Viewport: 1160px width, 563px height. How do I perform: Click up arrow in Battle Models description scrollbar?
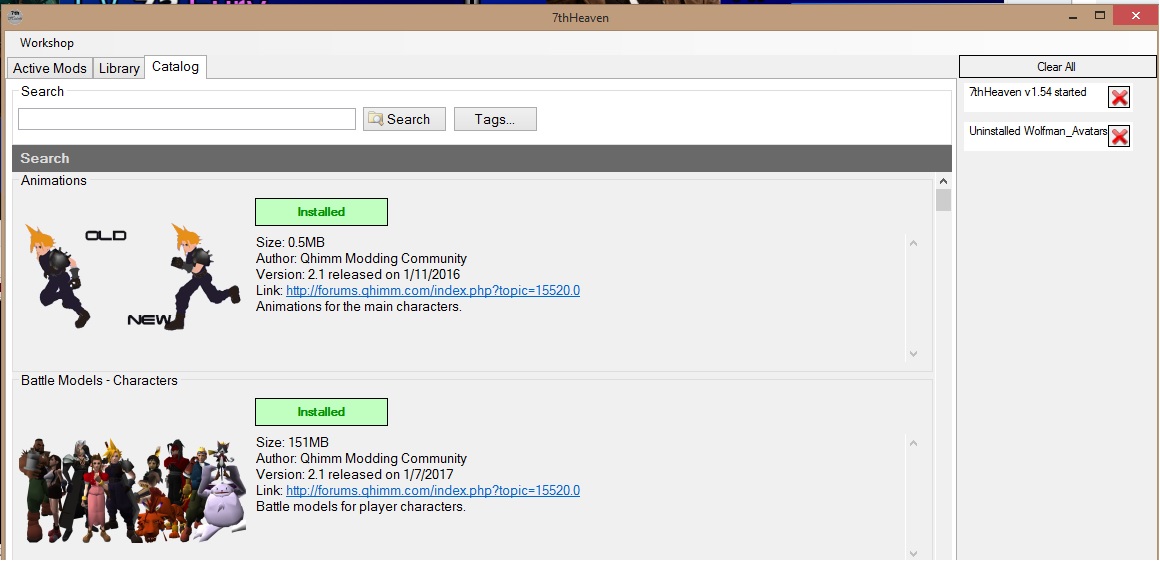(x=914, y=443)
